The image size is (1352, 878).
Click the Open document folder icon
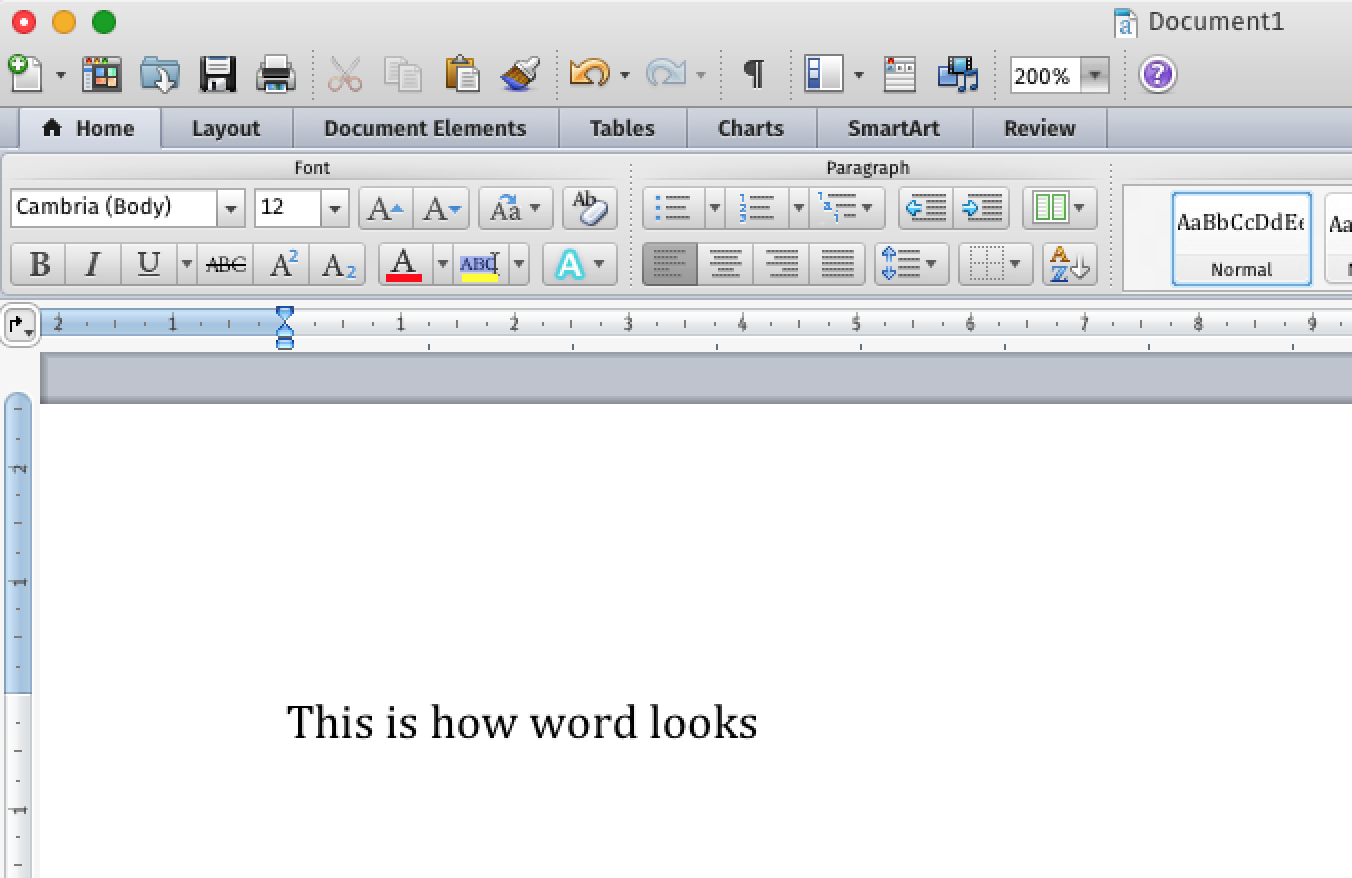(159, 74)
